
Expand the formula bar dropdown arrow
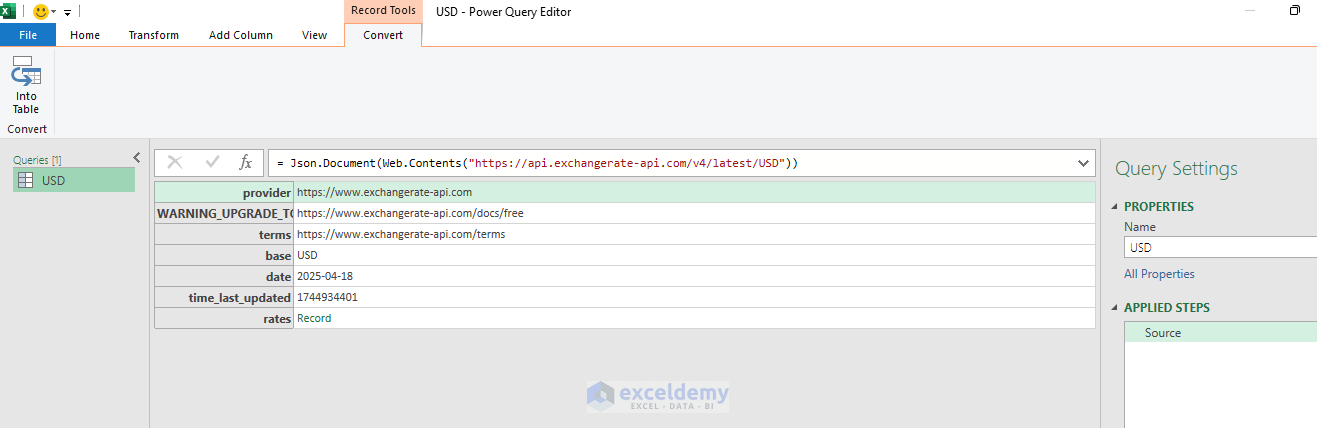1084,163
